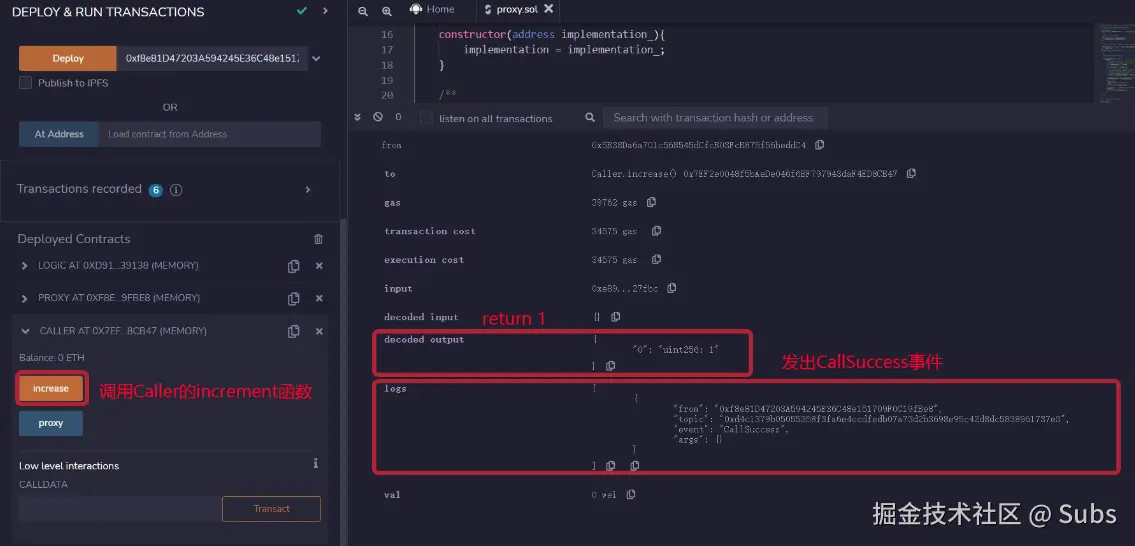Switch to the Home tab
Image resolution: width=1135 pixels, height=546 pixels.
click(x=432, y=9)
